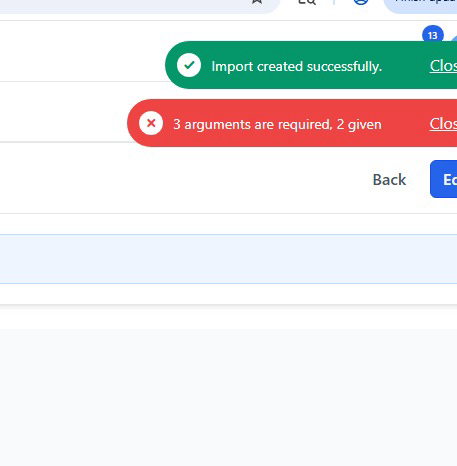Click the red error X icon
457x466 pixels.
151,123
